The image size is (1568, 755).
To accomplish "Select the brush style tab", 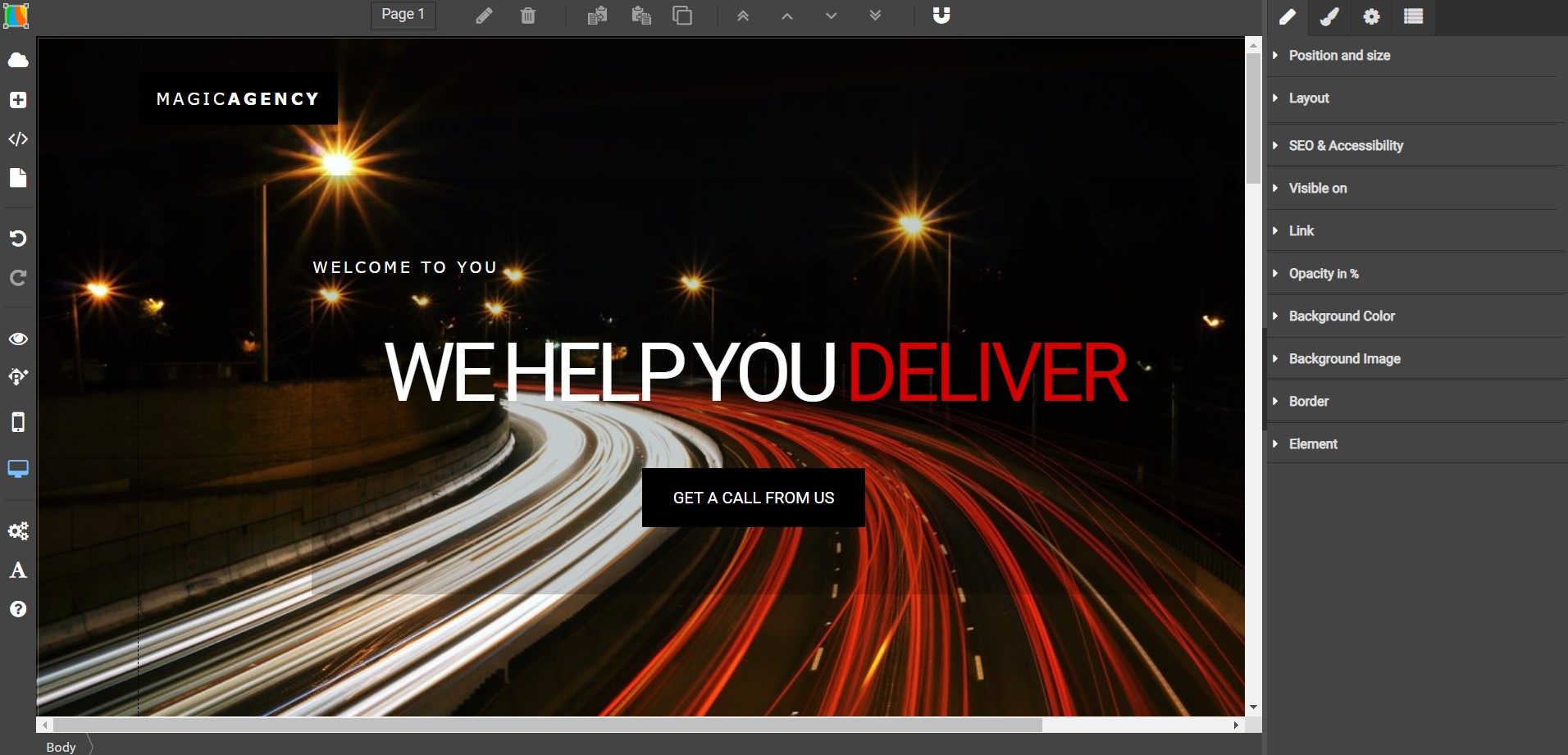I will coord(1329,17).
